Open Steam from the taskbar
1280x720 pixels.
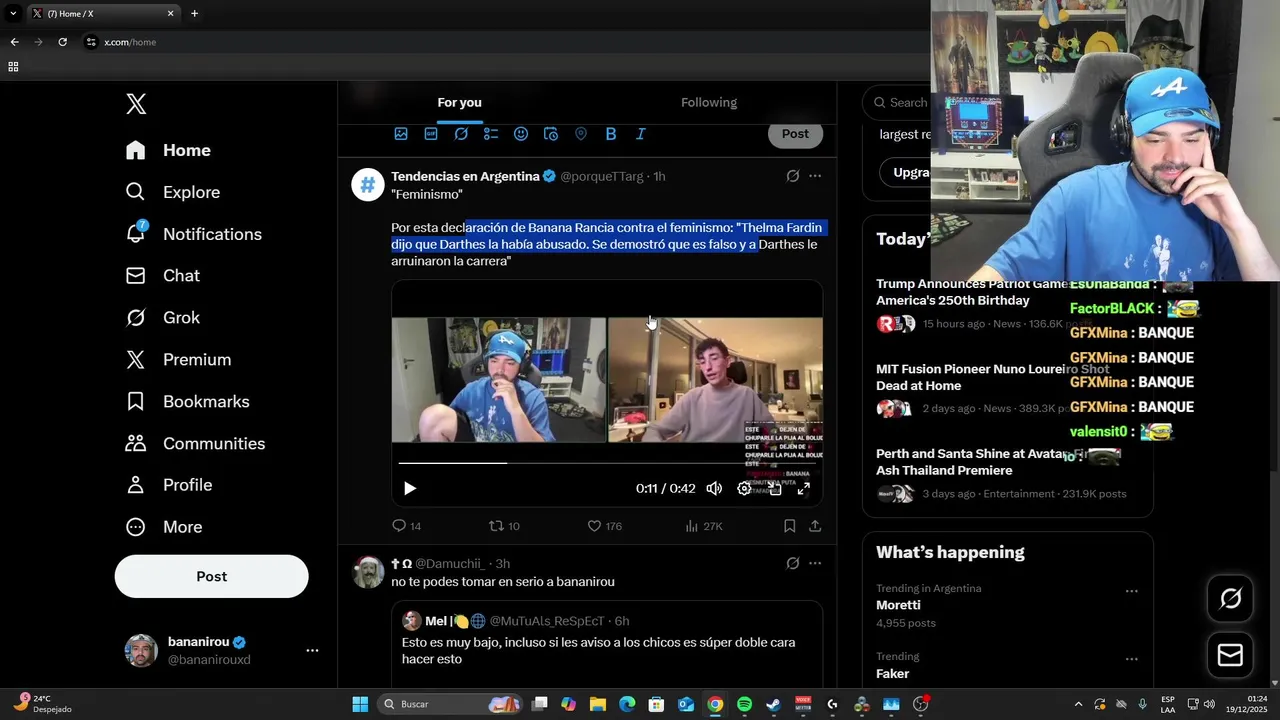click(x=773, y=704)
